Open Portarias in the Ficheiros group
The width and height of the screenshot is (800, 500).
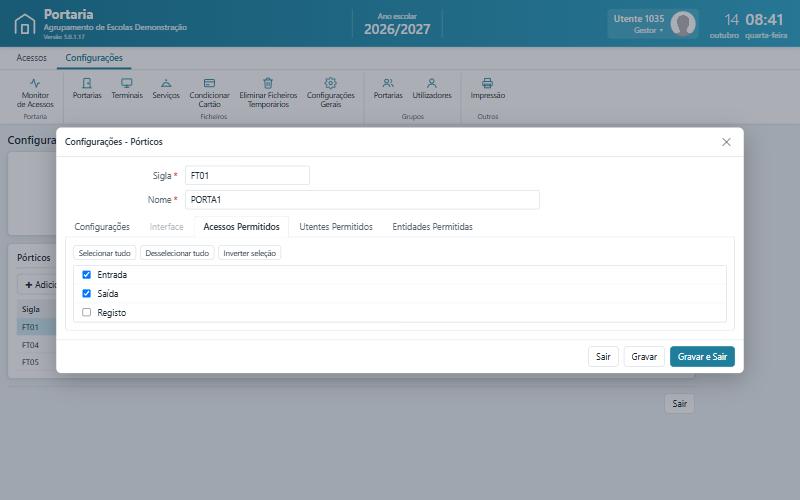click(87, 89)
